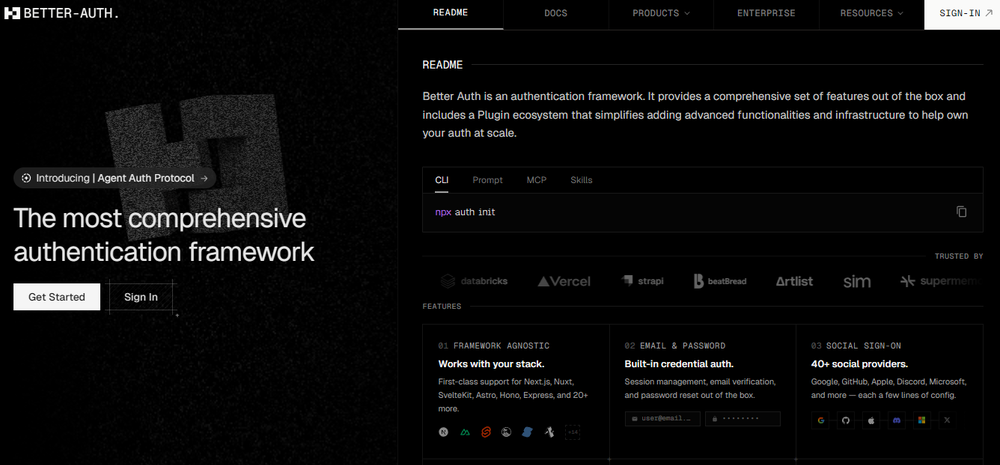The width and height of the screenshot is (1000, 465).
Task: Go to the Docs nav tab
Action: pos(555,13)
